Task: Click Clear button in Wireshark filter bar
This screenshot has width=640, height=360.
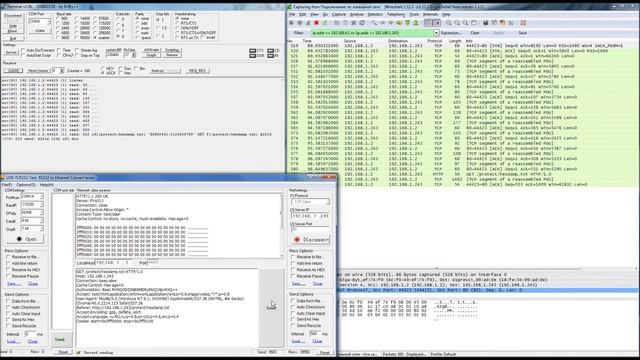Action: pyautogui.click(x=475, y=33)
